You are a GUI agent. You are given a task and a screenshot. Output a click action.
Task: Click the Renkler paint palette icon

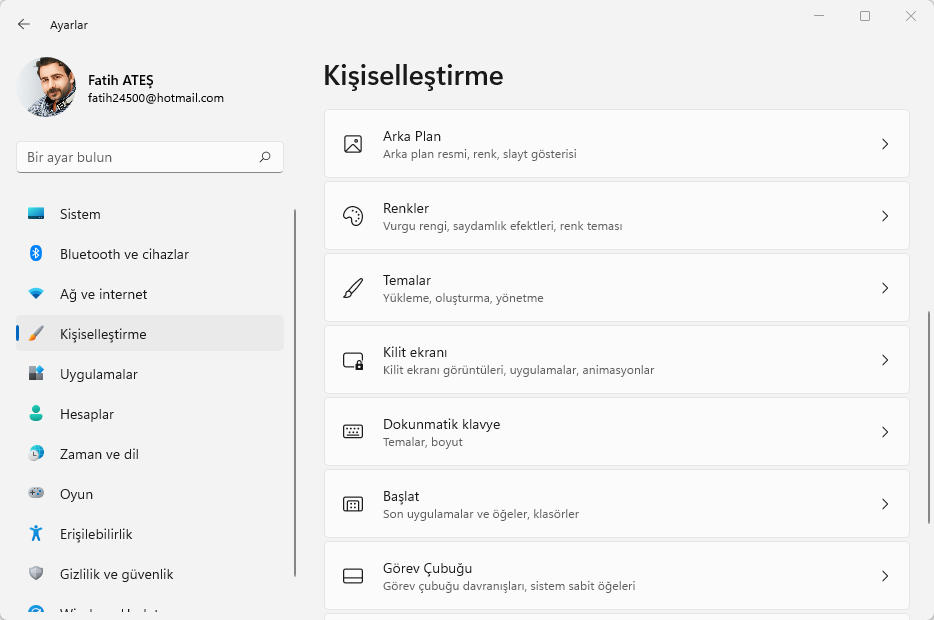[352, 215]
